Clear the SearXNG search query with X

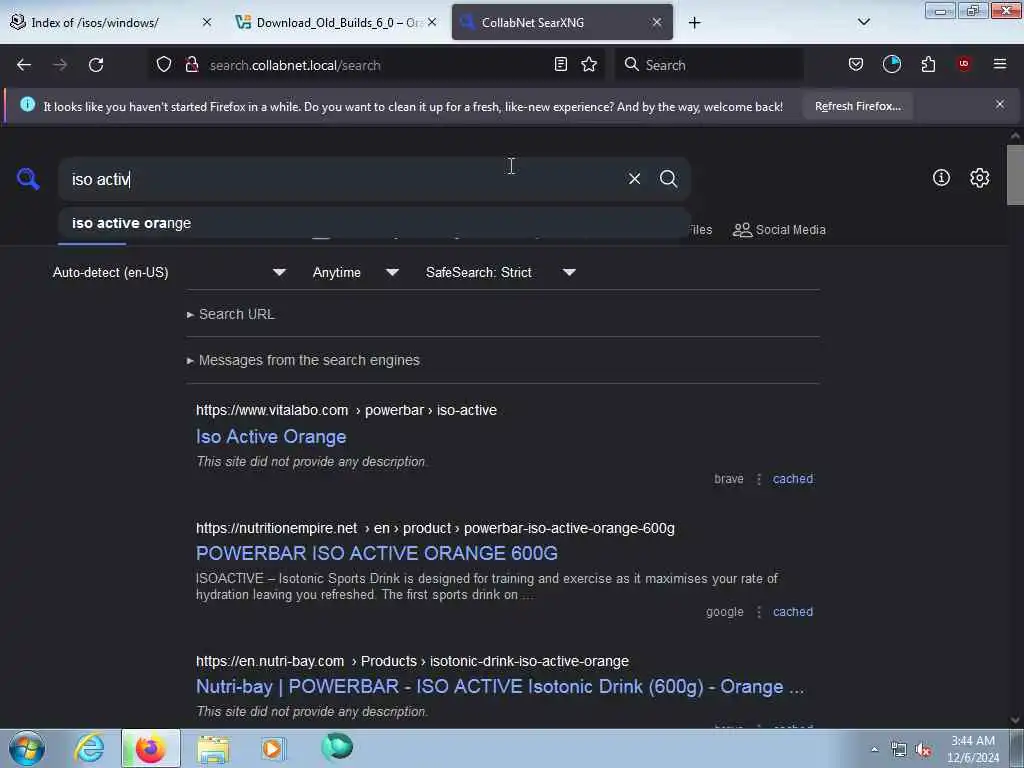tap(634, 178)
